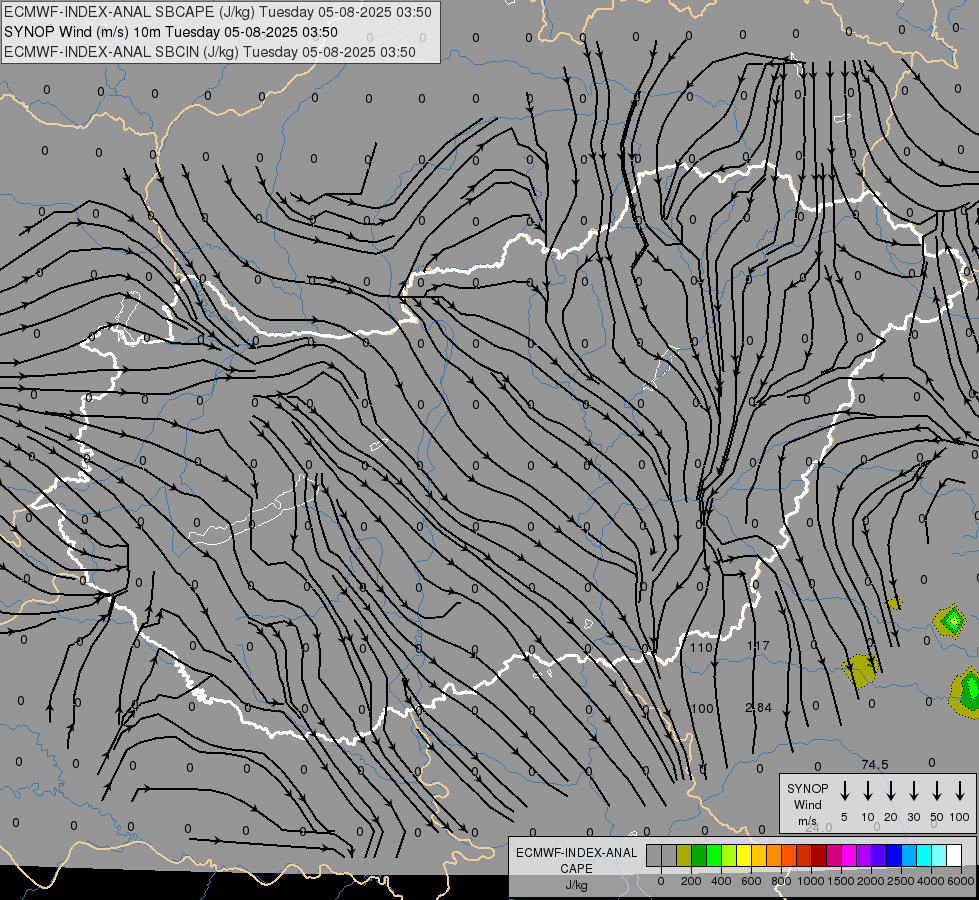The width and height of the screenshot is (979, 900).
Task: Click the '200' tick label on CAPE scale
Action: click(x=691, y=881)
